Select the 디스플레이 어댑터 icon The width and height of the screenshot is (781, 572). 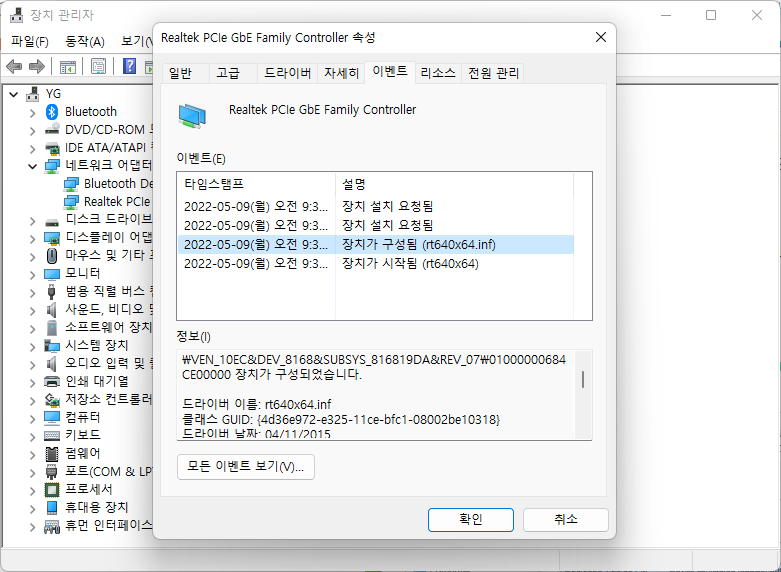pos(52,238)
